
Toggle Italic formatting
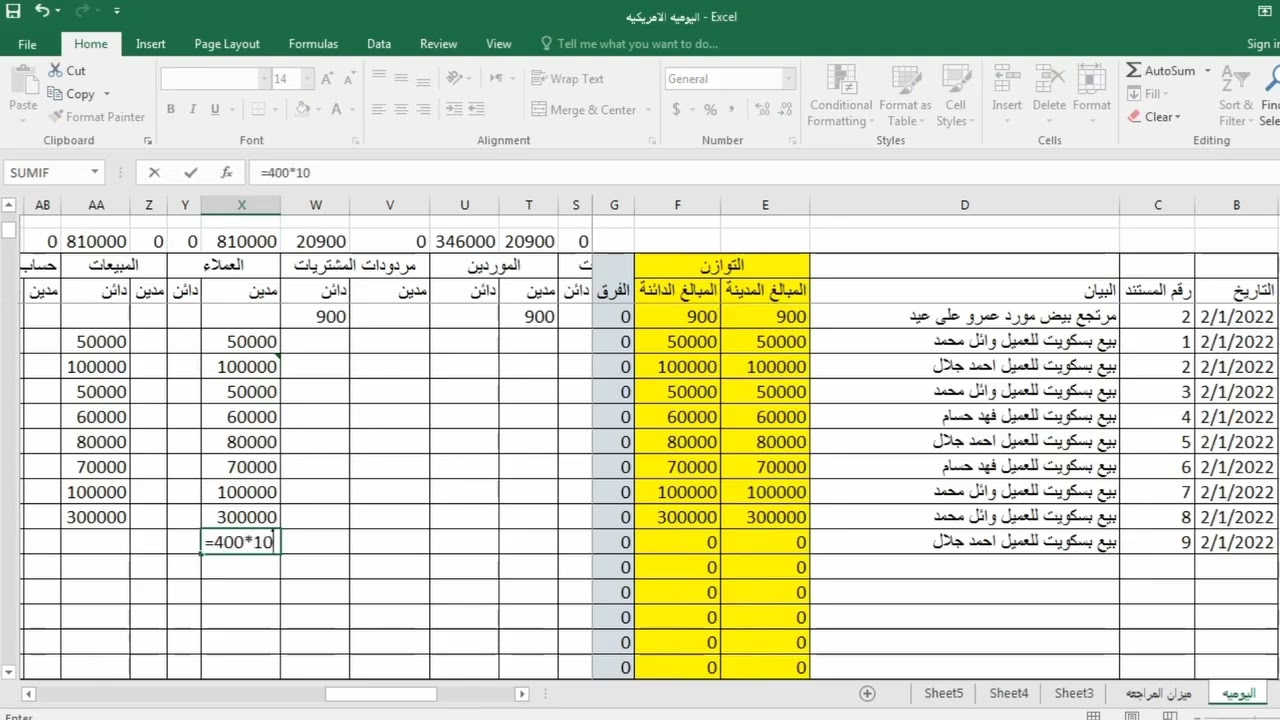(x=194, y=110)
